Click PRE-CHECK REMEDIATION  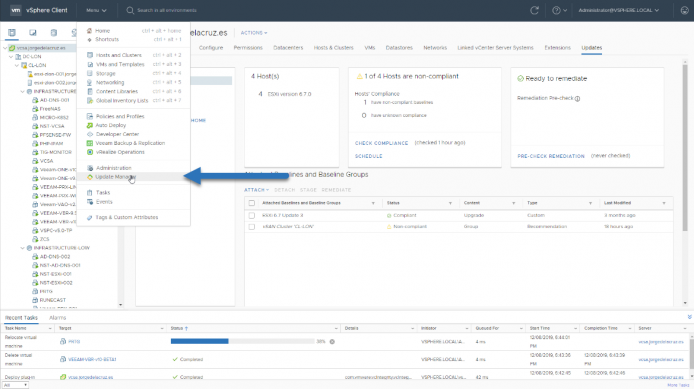[x=551, y=156]
